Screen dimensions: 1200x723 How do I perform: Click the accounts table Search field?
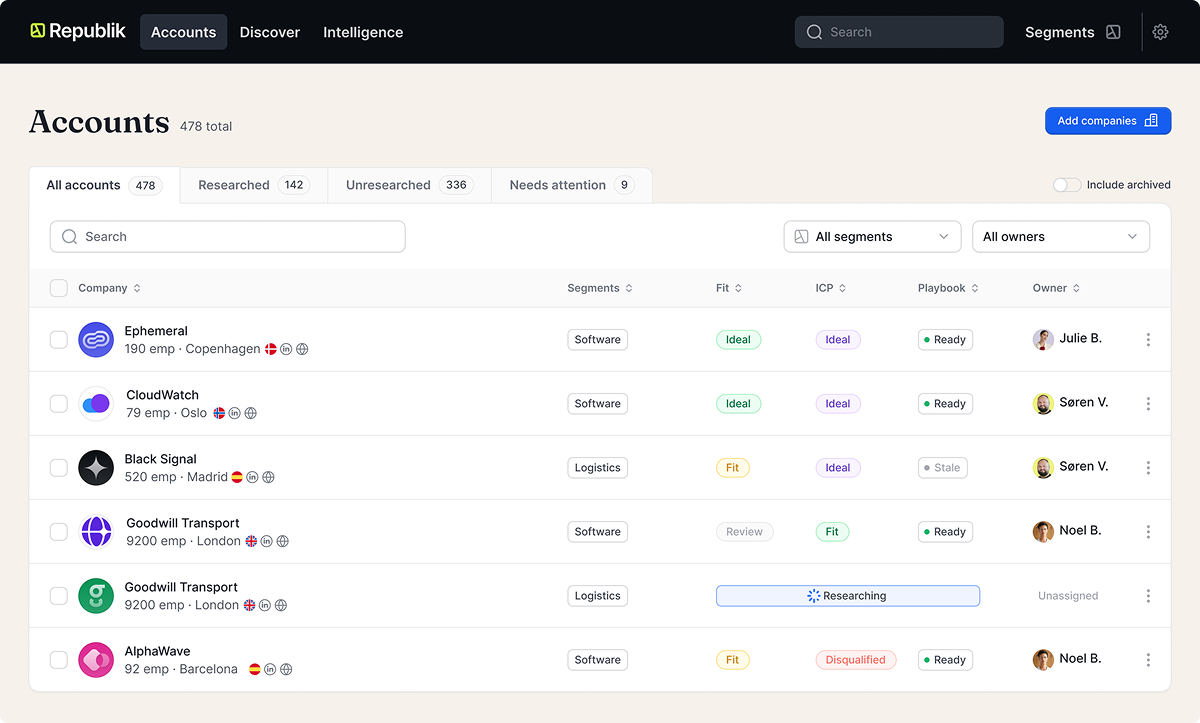[x=228, y=237]
